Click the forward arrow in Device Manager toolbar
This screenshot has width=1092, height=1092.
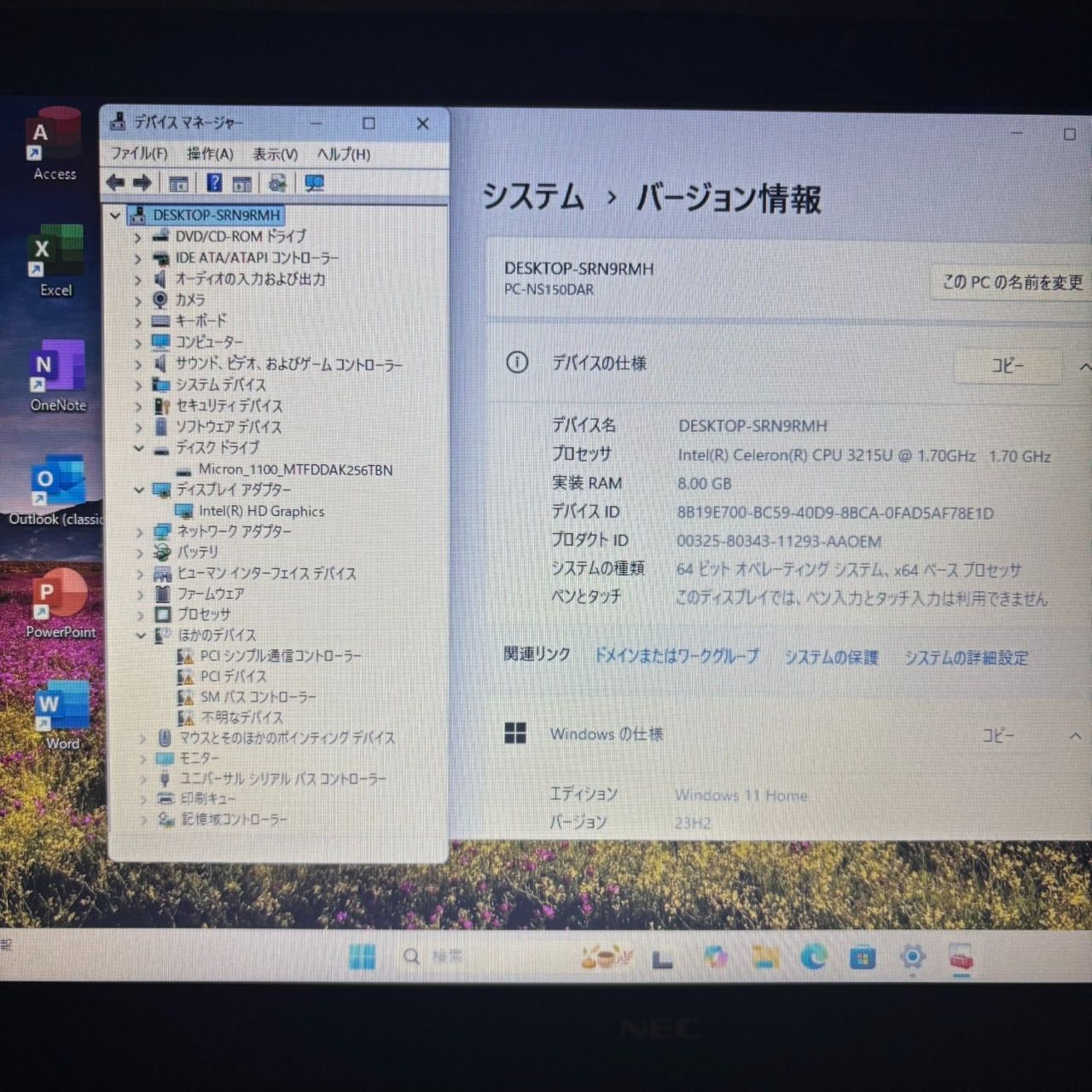pyautogui.click(x=142, y=183)
